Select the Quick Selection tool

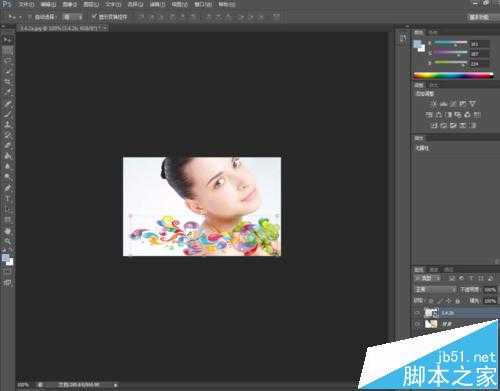coord(7,71)
